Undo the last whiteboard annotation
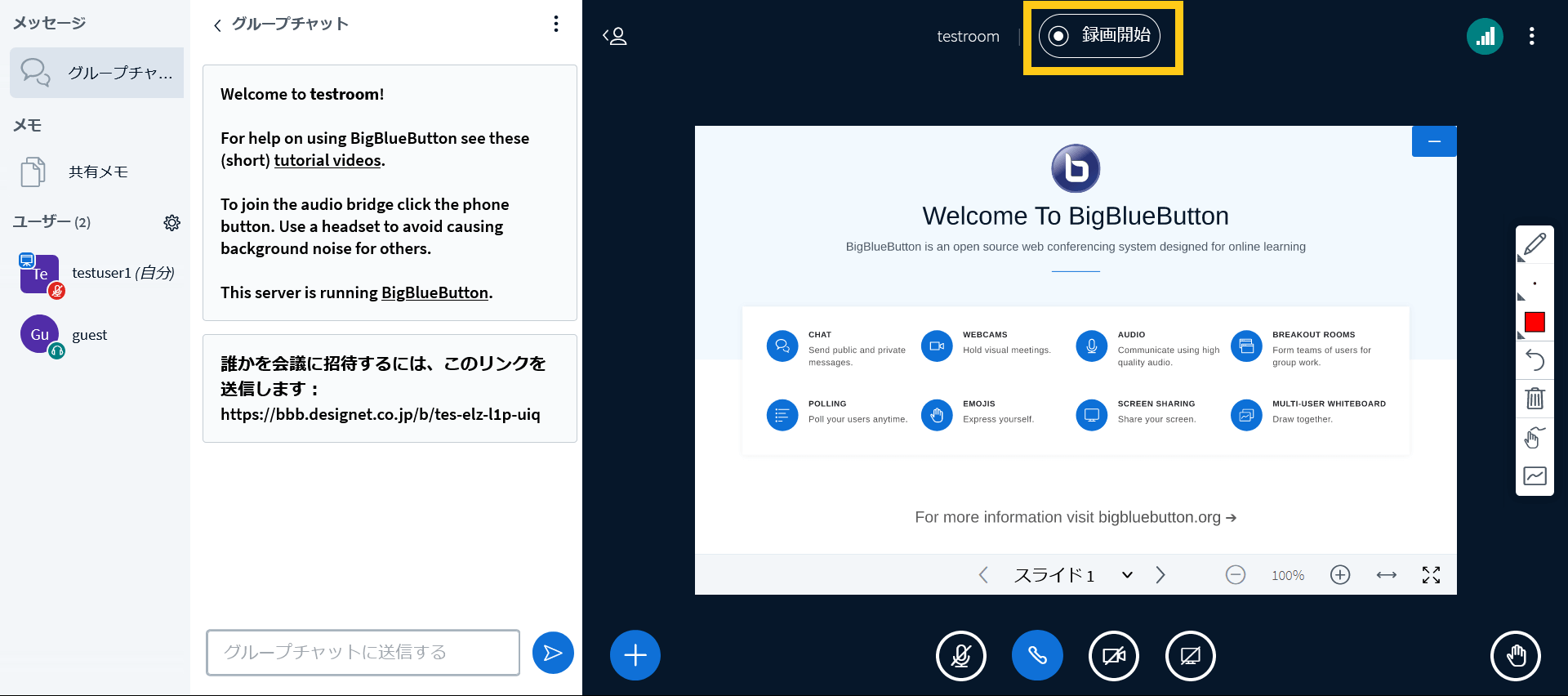Viewport: 1568px width, 696px height. [x=1535, y=360]
